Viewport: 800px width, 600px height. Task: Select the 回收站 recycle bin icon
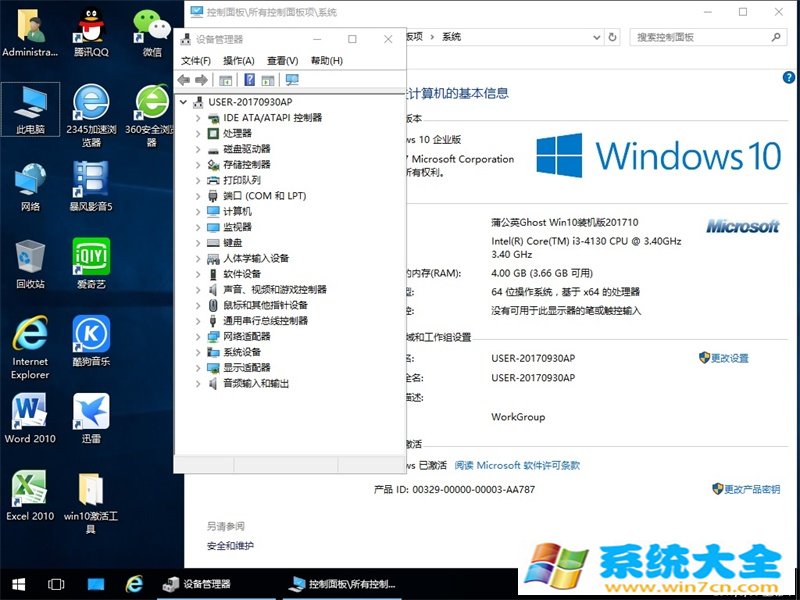pyautogui.click(x=30, y=264)
